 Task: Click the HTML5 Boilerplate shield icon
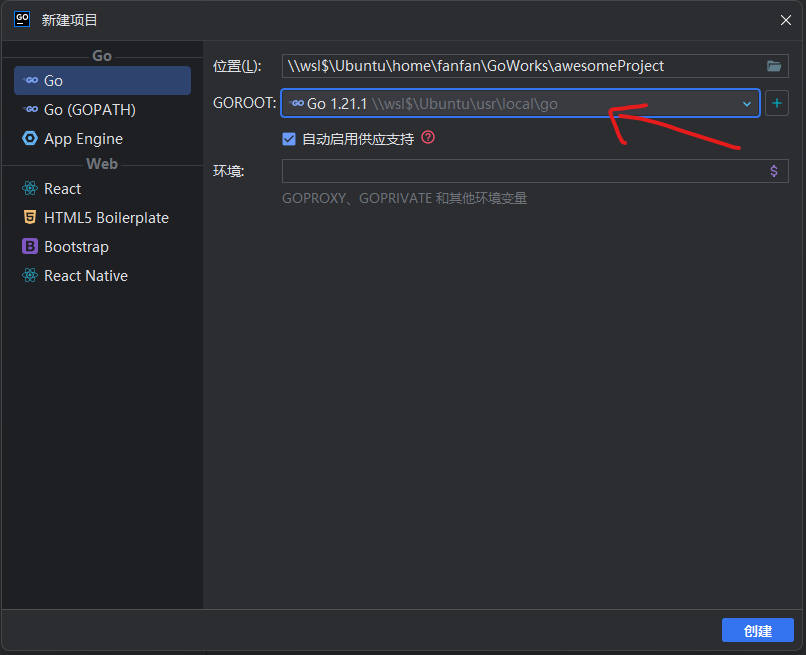tap(29, 217)
